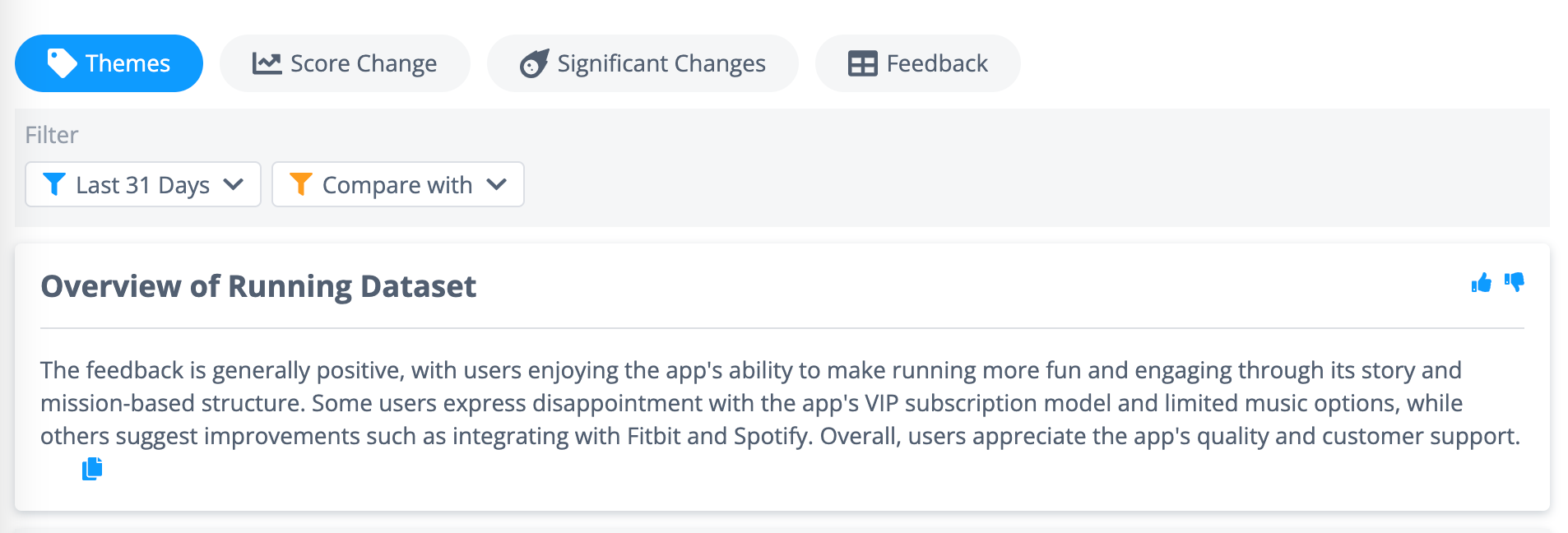Screen dimensions: 1568x533
Task: Open the Last 31 Days dropdown
Action: (x=143, y=184)
